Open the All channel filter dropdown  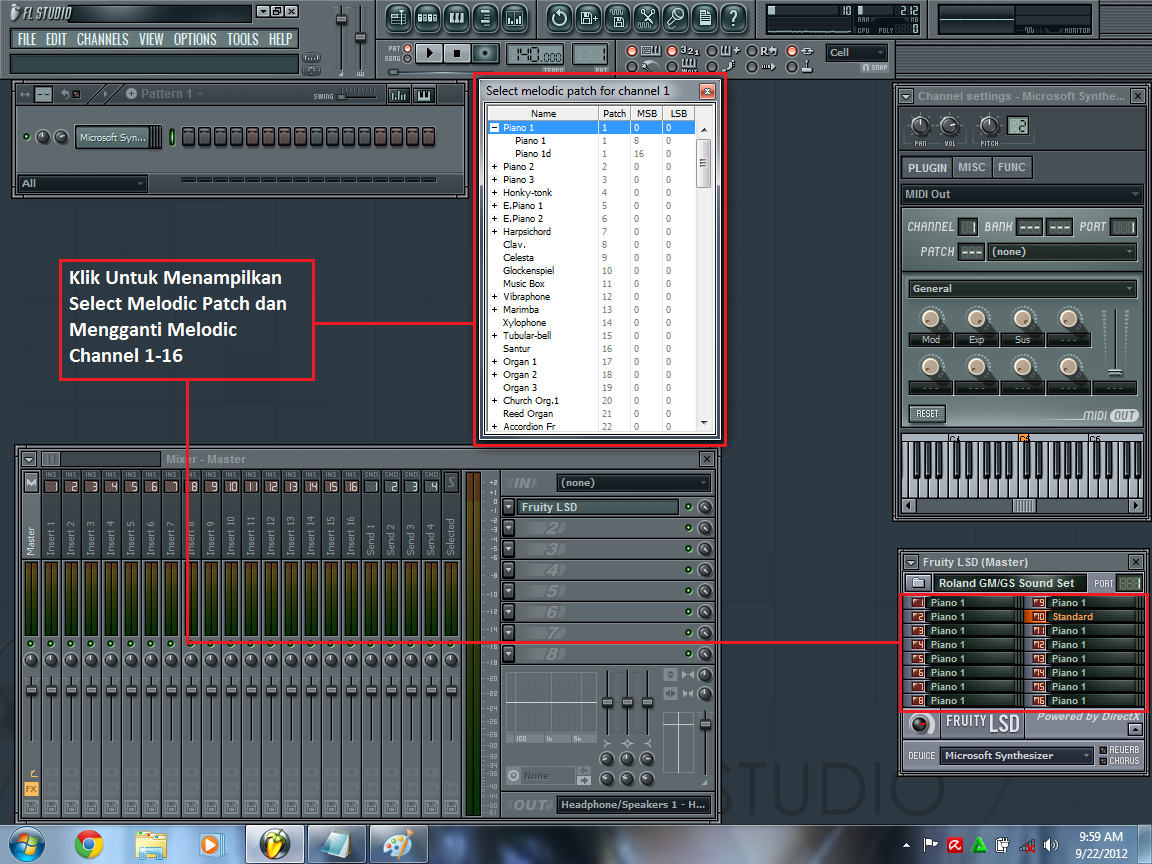point(82,183)
